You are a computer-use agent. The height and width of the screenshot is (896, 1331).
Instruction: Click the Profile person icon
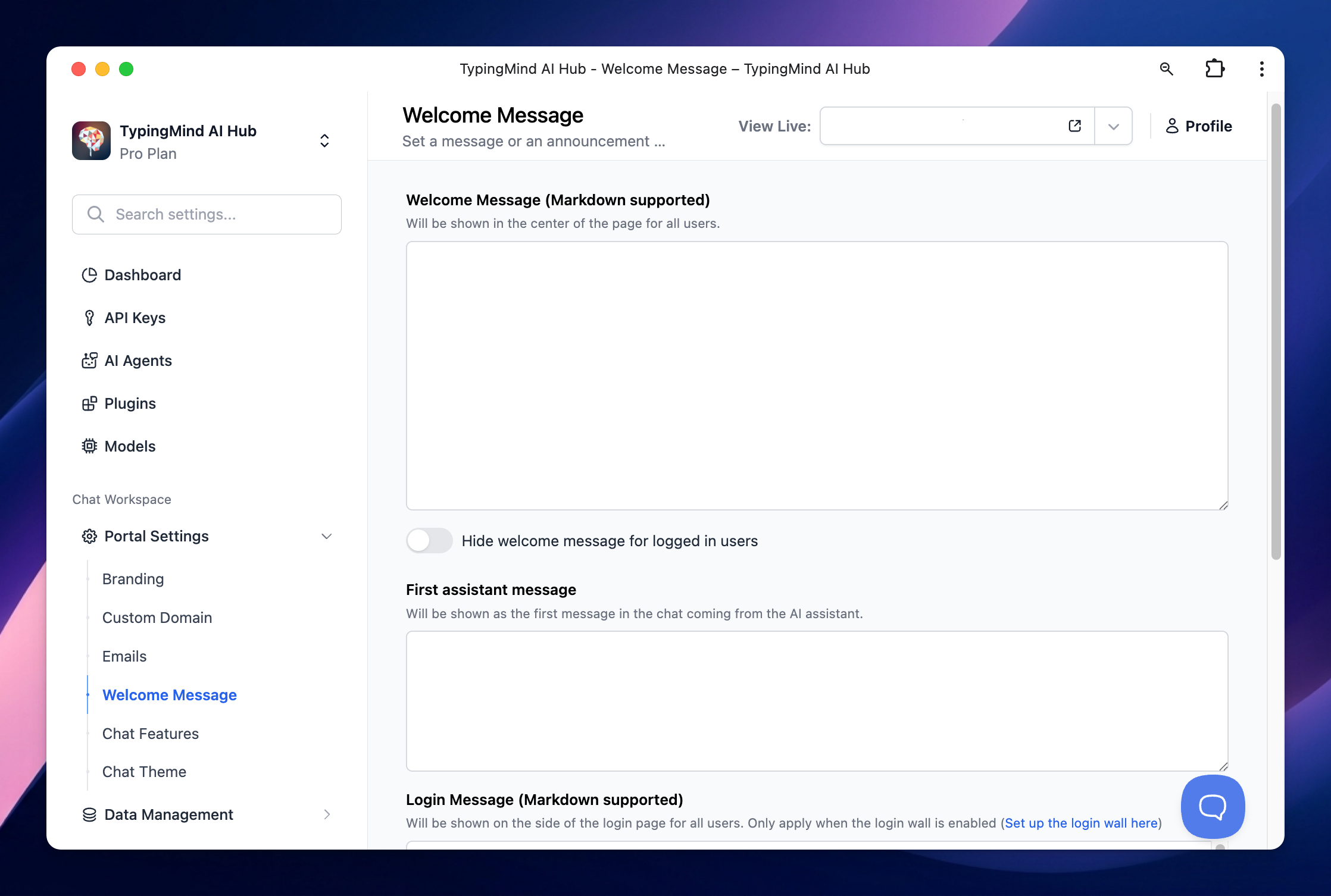(1172, 126)
